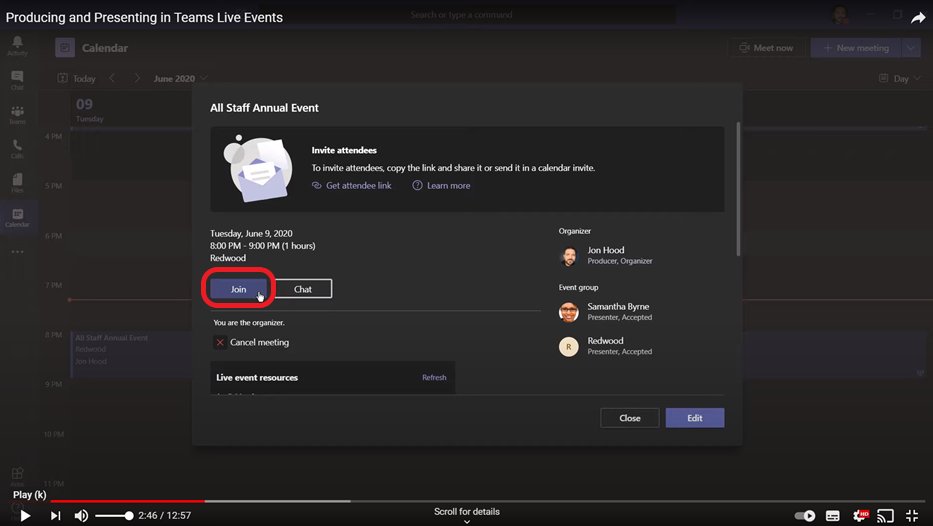Viewport: 933px width, 526px height.
Task: Cast video with Play on TV icon
Action: (x=885, y=515)
